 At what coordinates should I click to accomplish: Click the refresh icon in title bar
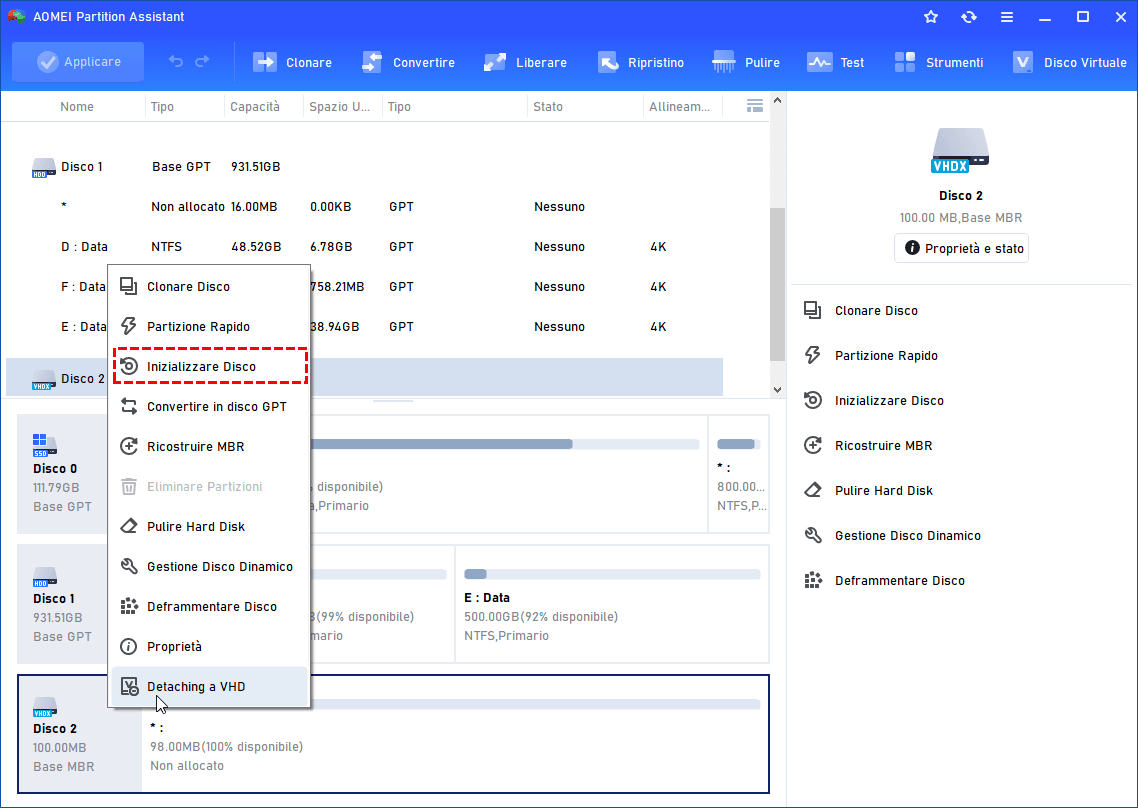(x=969, y=17)
